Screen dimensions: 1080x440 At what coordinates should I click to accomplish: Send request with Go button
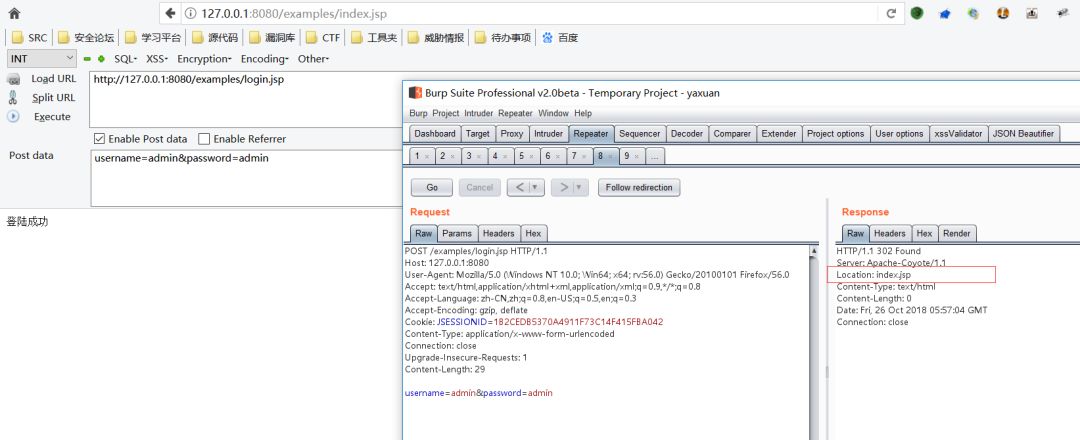point(432,187)
